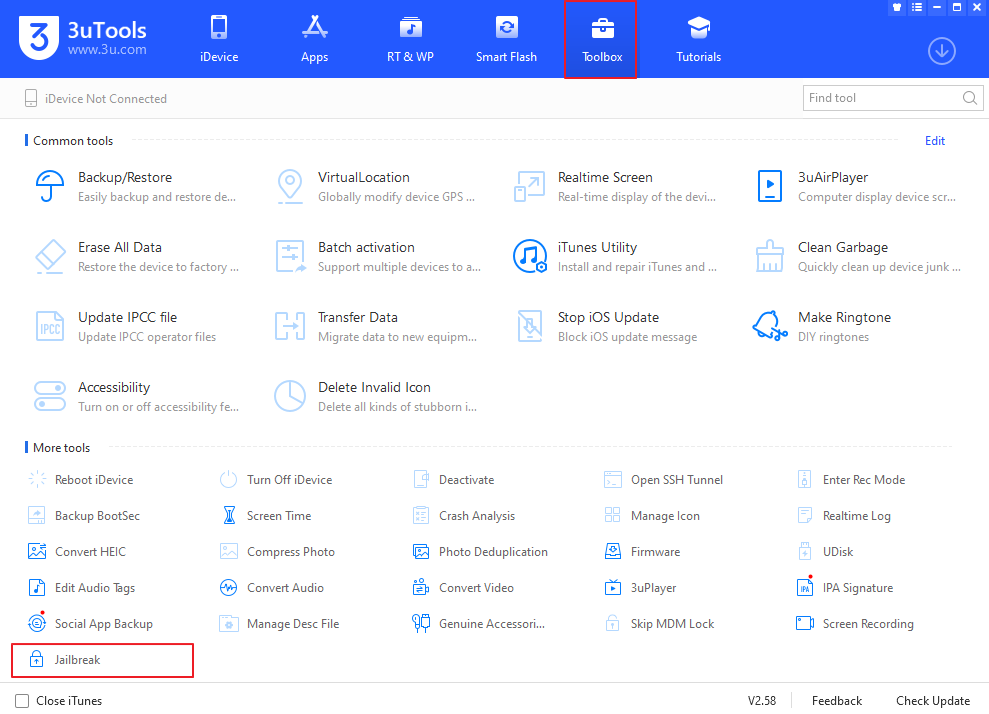The image size is (989, 714).
Task: Click the 3uTools logo
Action: click(83, 38)
